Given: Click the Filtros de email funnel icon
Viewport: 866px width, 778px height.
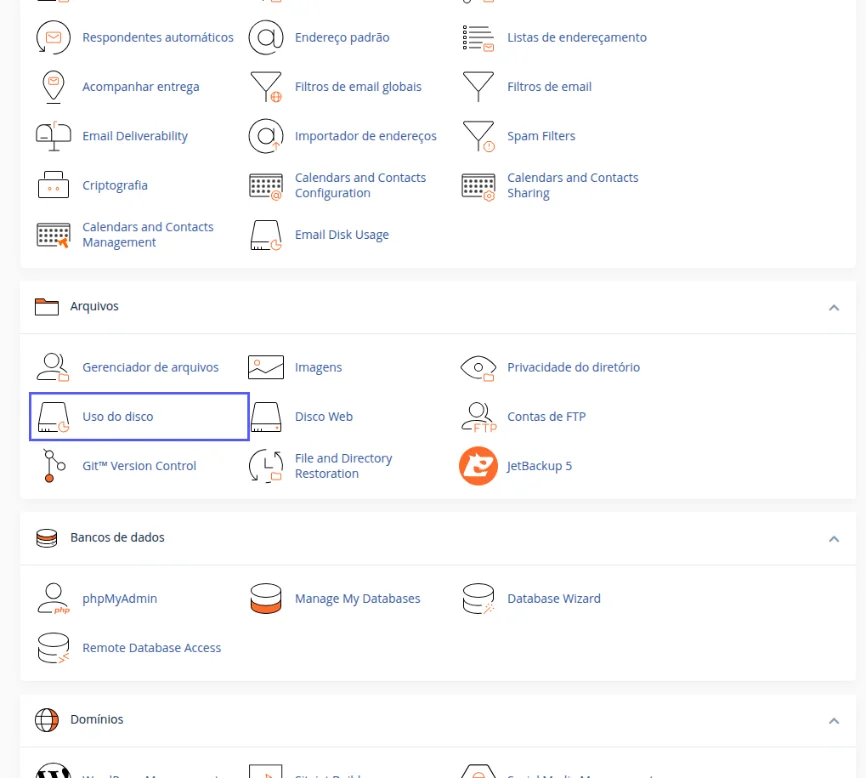Looking at the screenshot, I should 478,87.
